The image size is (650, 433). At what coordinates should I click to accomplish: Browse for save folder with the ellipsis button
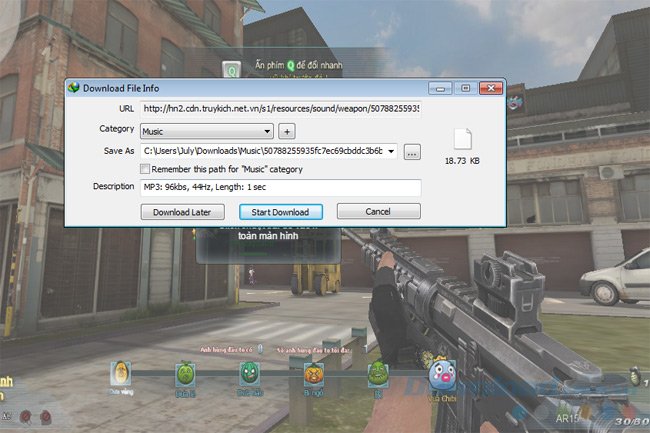pyautogui.click(x=412, y=152)
